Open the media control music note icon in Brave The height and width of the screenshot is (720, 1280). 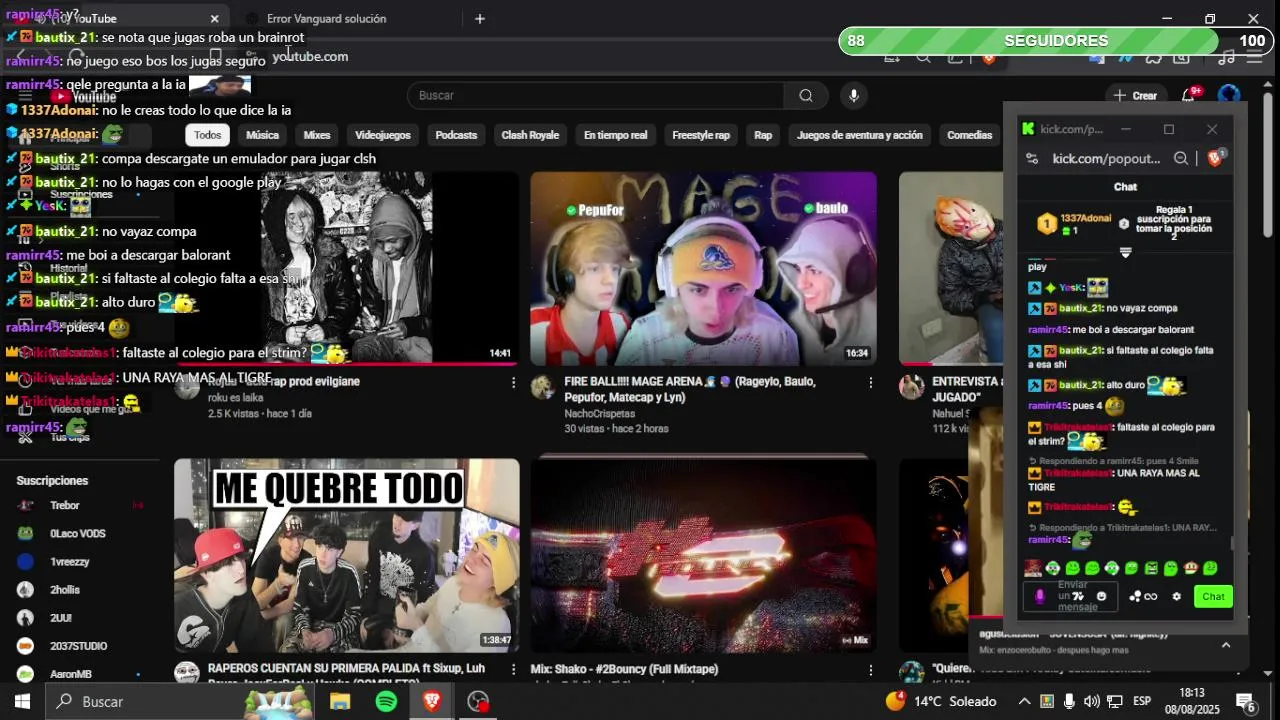[x=1227, y=57]
